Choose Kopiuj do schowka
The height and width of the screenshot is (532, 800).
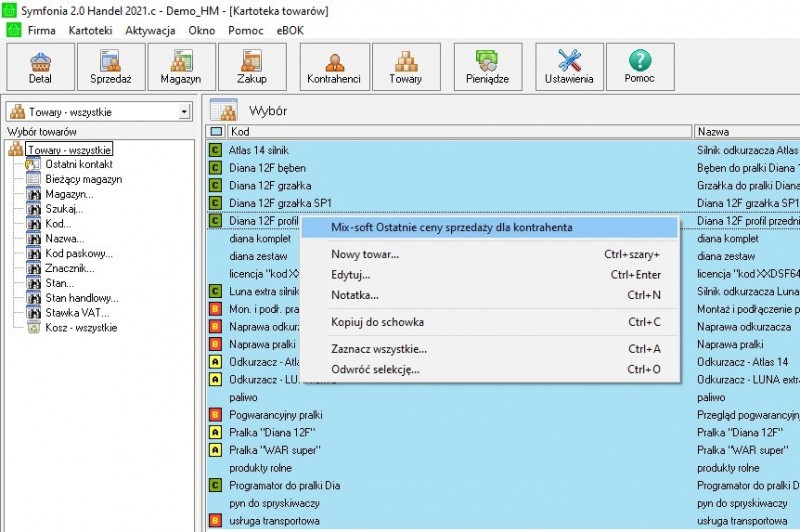pos(490,322)
